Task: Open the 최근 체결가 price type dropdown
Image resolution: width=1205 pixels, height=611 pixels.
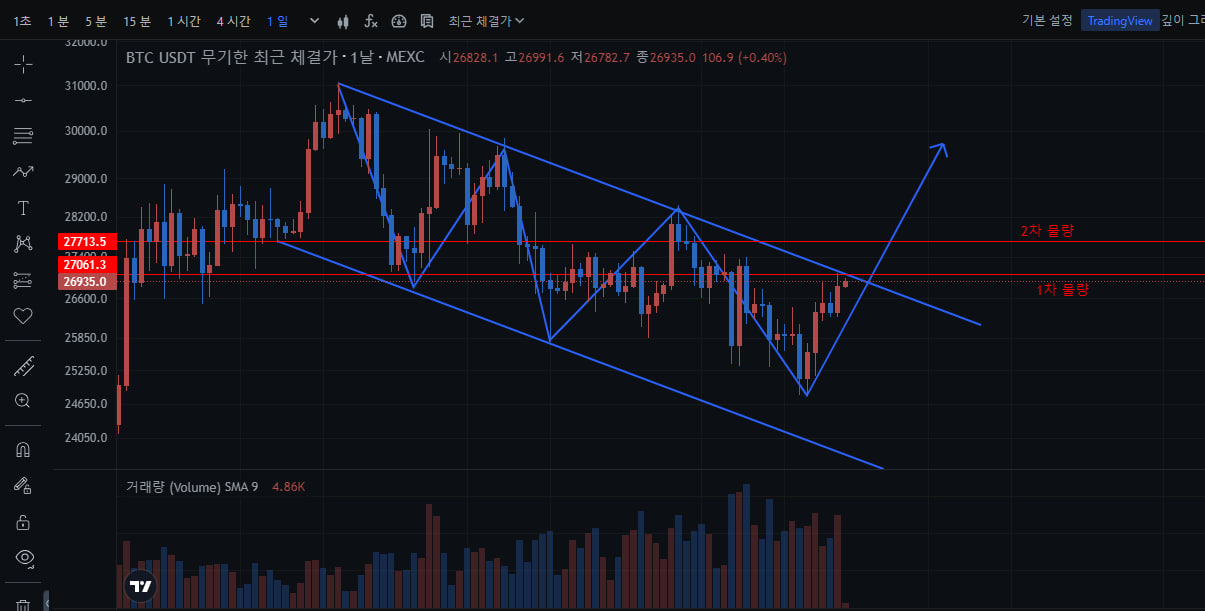Action: click(486, 21)
